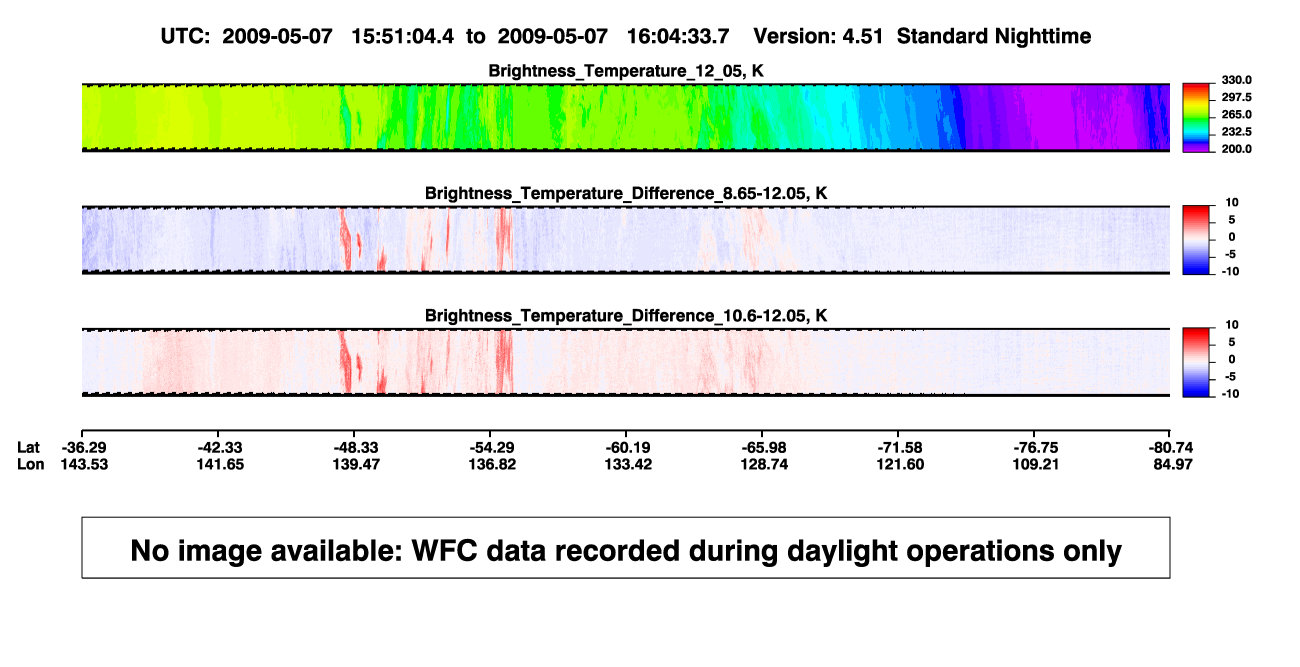Click the 8.65-12.05 difference color scale legend
This screenshot has width=1300, height=667.
point(1196,237)
